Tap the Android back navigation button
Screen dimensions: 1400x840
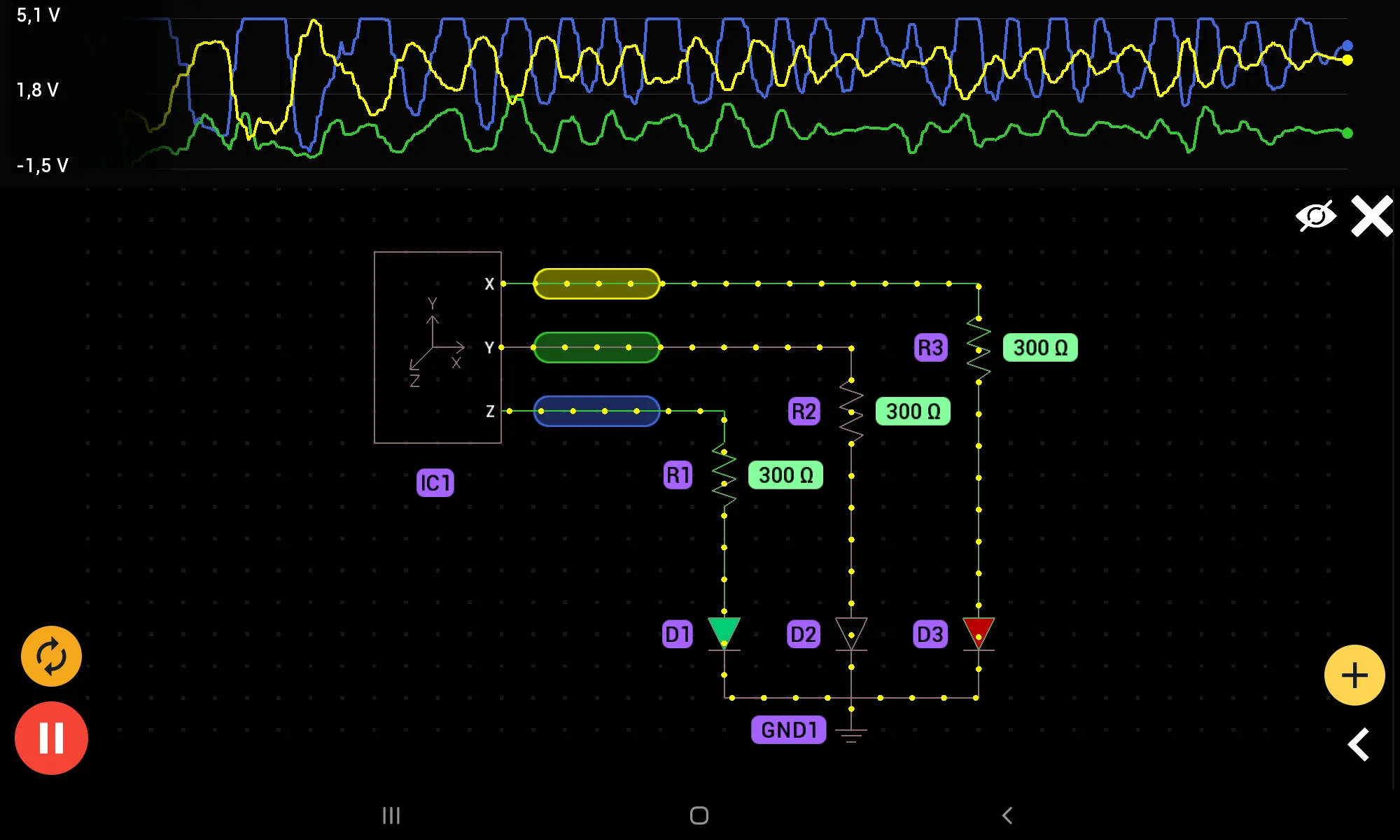pos(1007,815)
